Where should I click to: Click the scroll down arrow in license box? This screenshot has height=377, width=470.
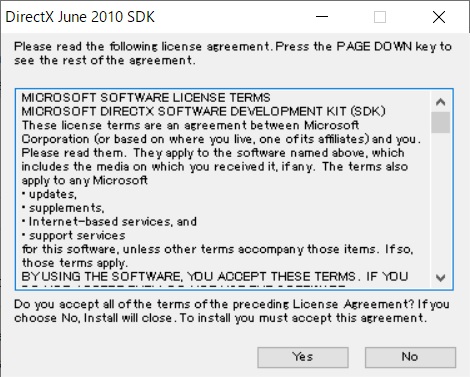click(441, 277)
